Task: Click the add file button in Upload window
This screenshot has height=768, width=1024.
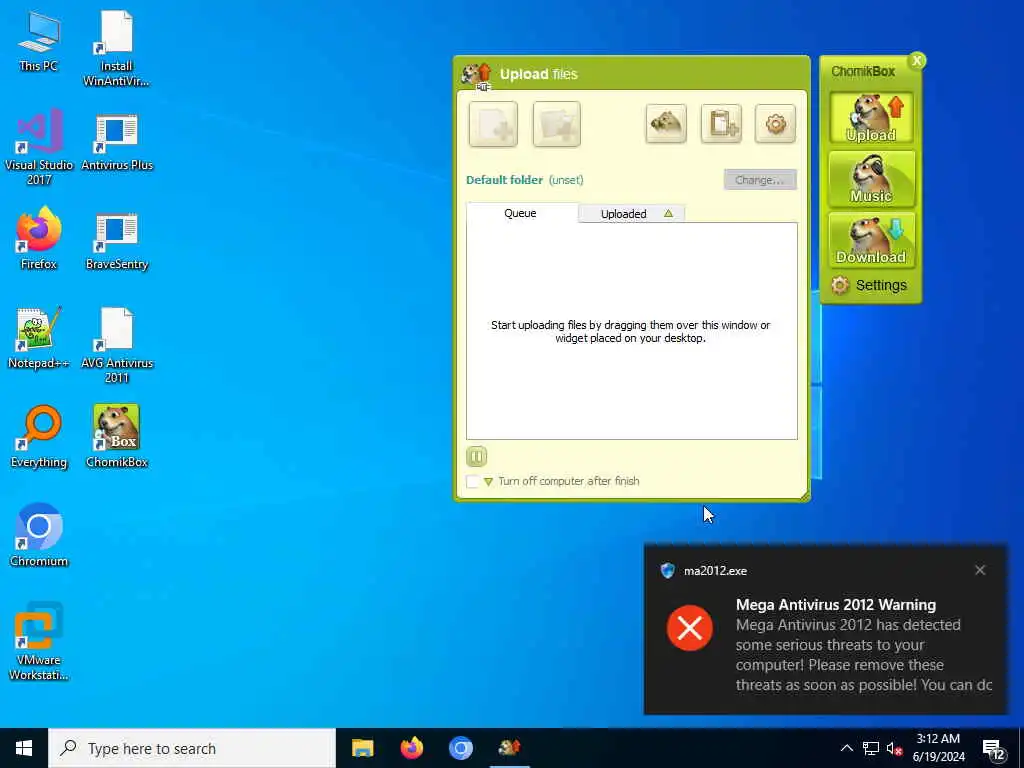Action: (x=493, y=124)
